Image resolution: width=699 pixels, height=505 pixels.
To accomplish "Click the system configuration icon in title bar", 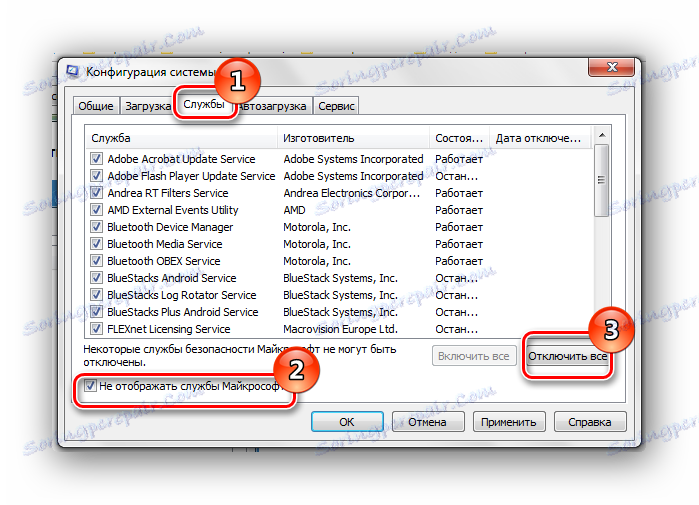I will pyautogui.click(x=72, y=71).
